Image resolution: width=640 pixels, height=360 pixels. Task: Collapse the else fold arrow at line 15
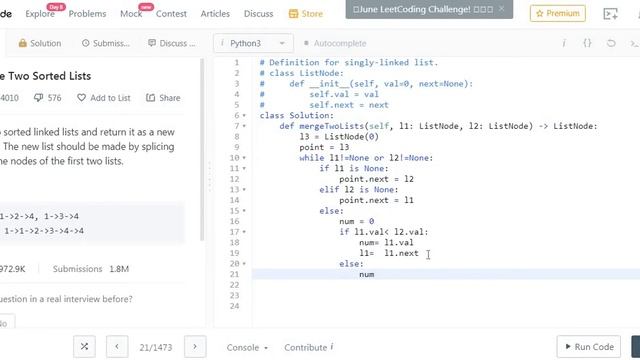click(244, 211)
